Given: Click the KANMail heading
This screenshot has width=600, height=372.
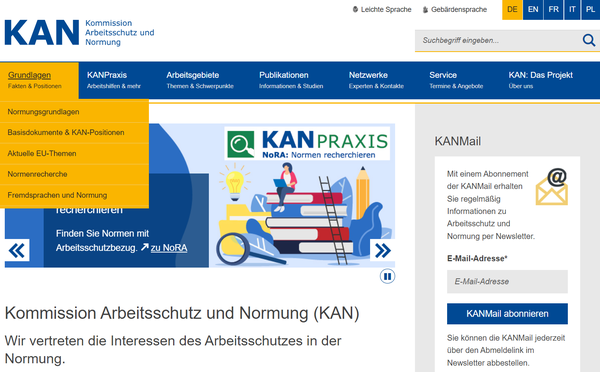Looking at the screenshot, I should 458,141.
